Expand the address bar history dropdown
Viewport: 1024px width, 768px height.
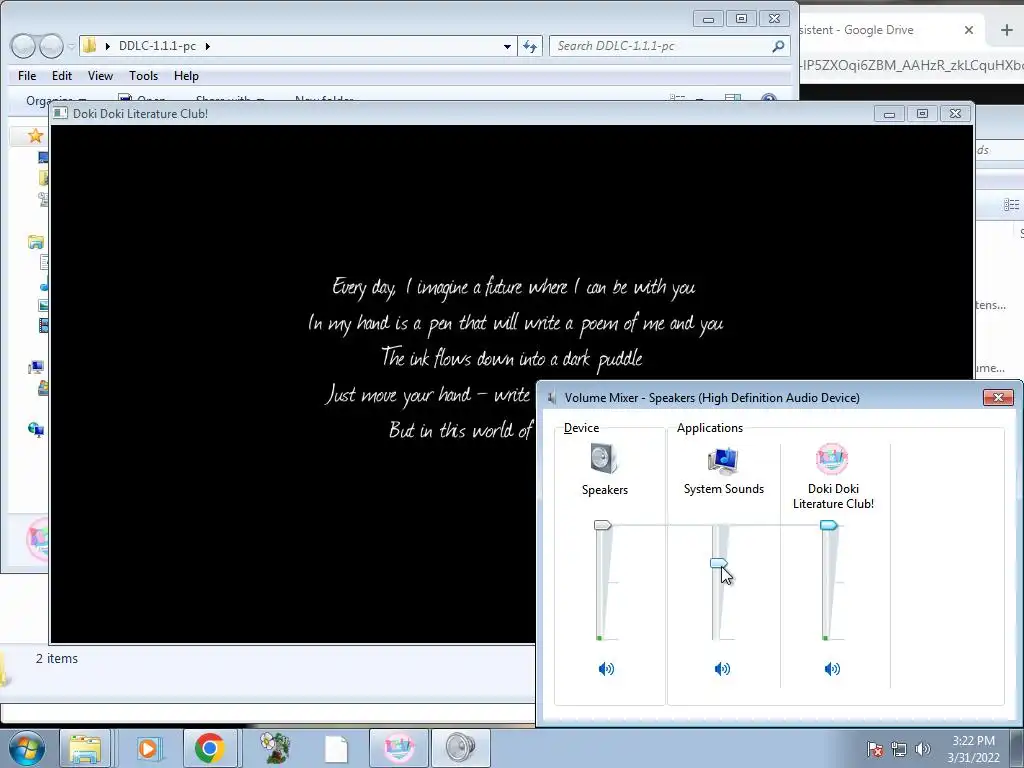coord(507,46)
